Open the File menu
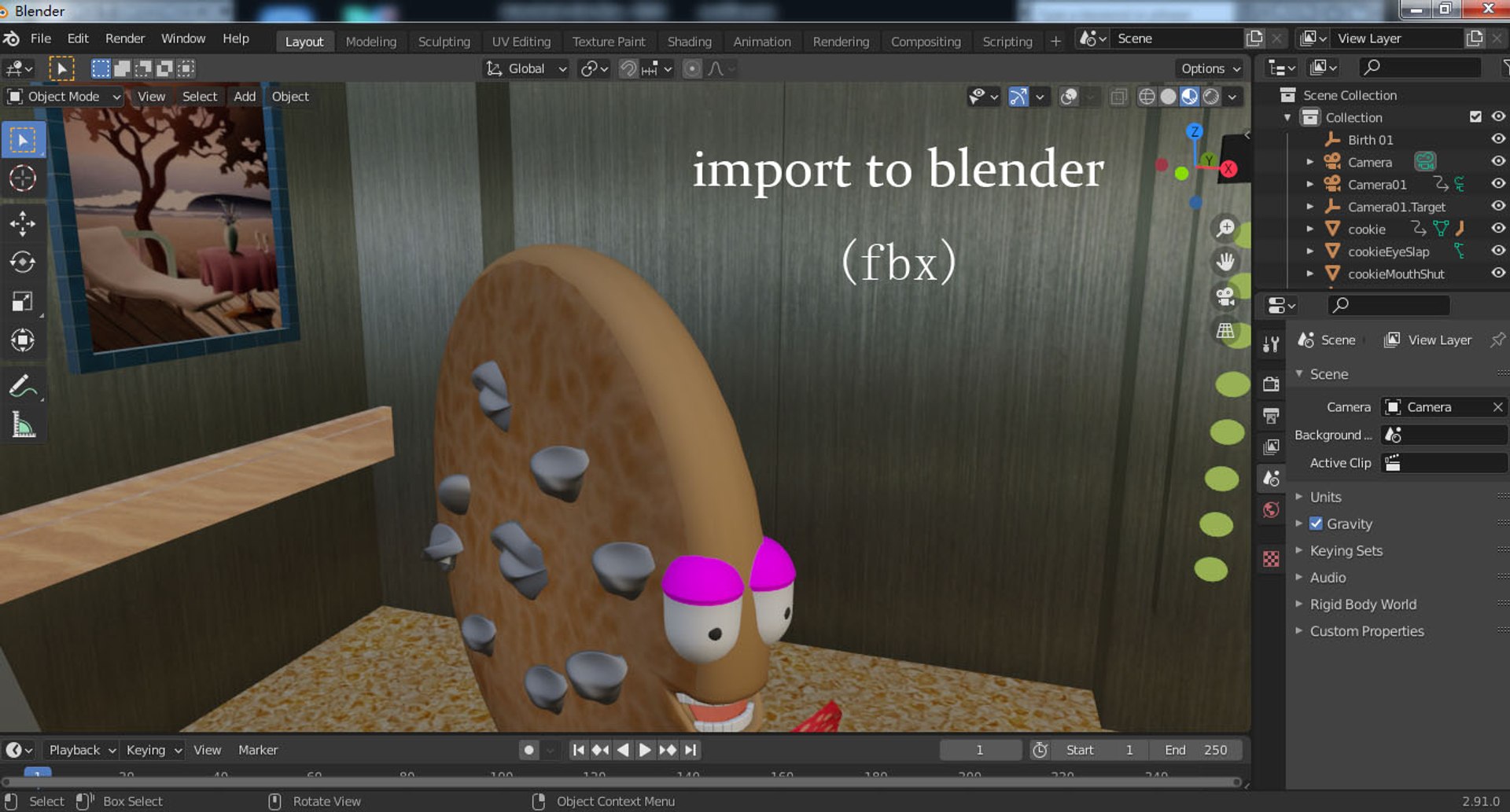 point(41,39)
